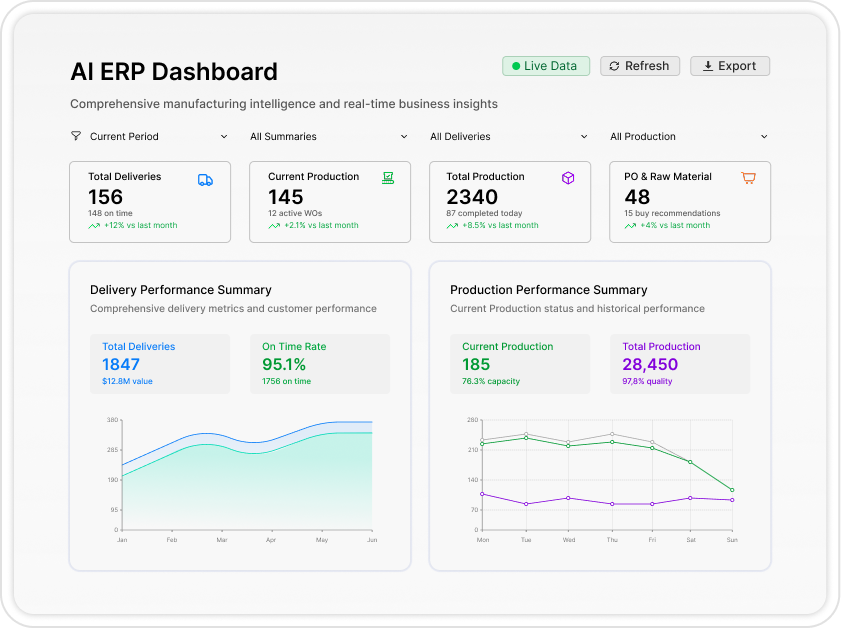Select the On Time Rate 95.1% tile
This screenshot has height=628, width=841.
(x=319, y=364)
